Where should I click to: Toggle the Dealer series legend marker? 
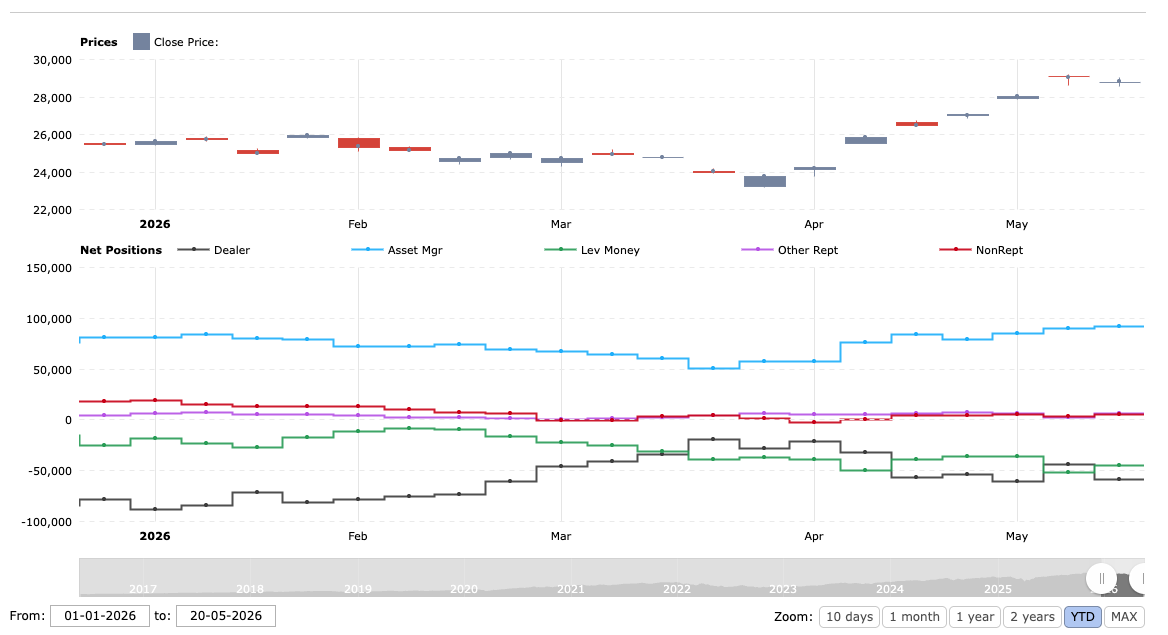click(194, 250)
